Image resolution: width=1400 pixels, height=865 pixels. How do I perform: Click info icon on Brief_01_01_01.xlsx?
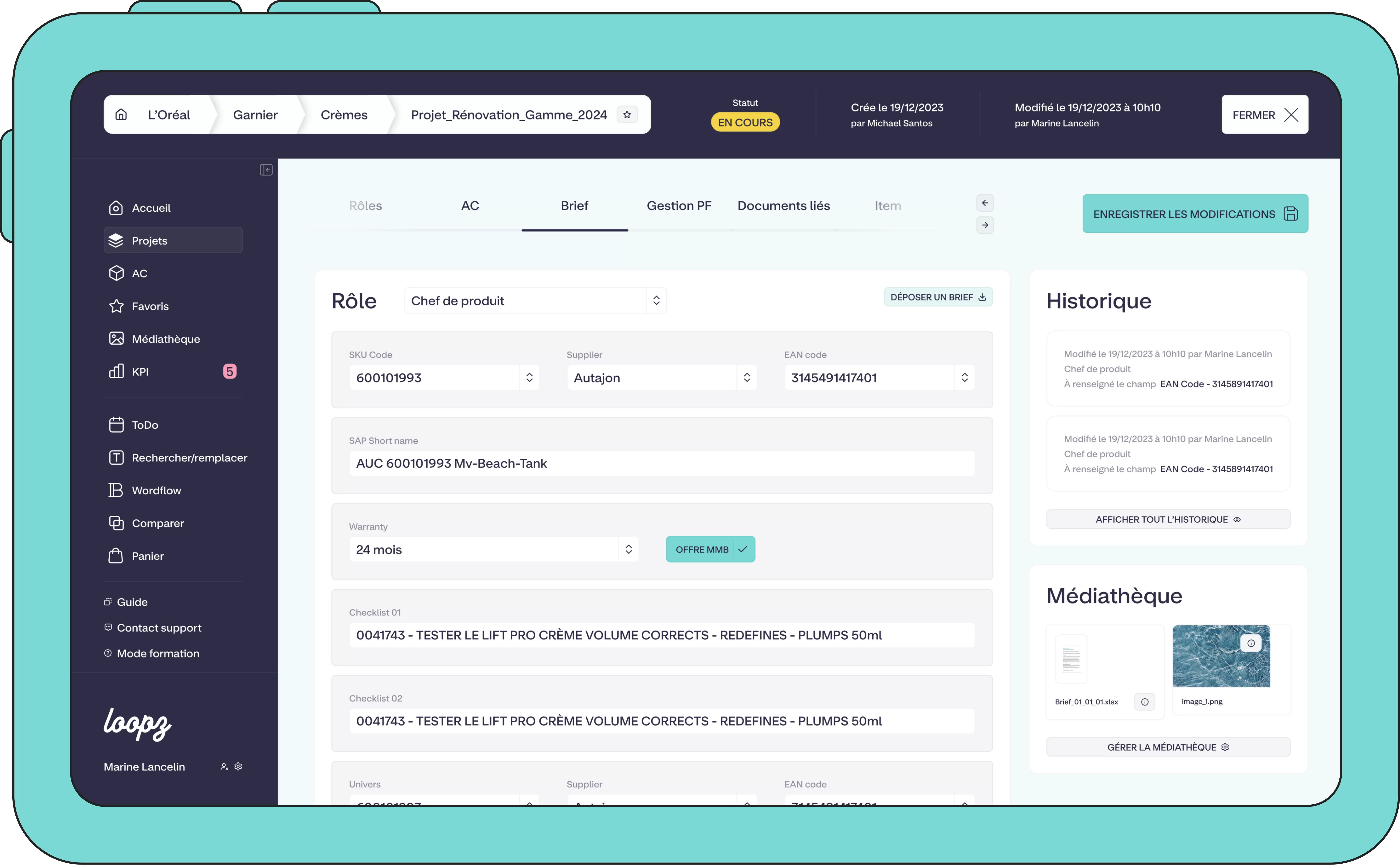[1144, 702]
